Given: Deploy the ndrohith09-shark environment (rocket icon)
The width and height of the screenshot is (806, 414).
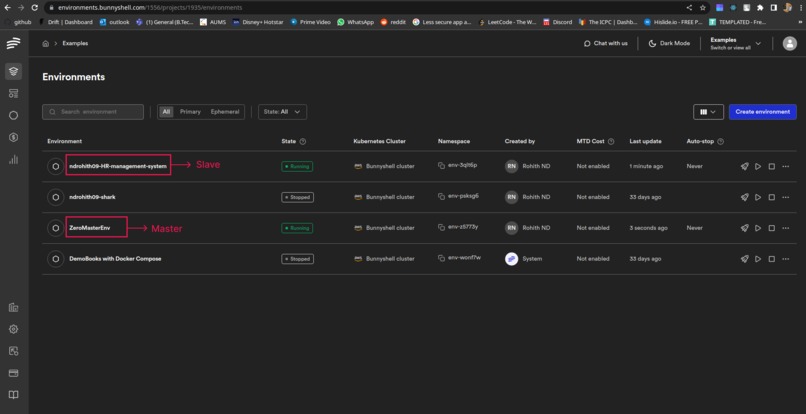Looking at the screenshot, I should point(744,197).
